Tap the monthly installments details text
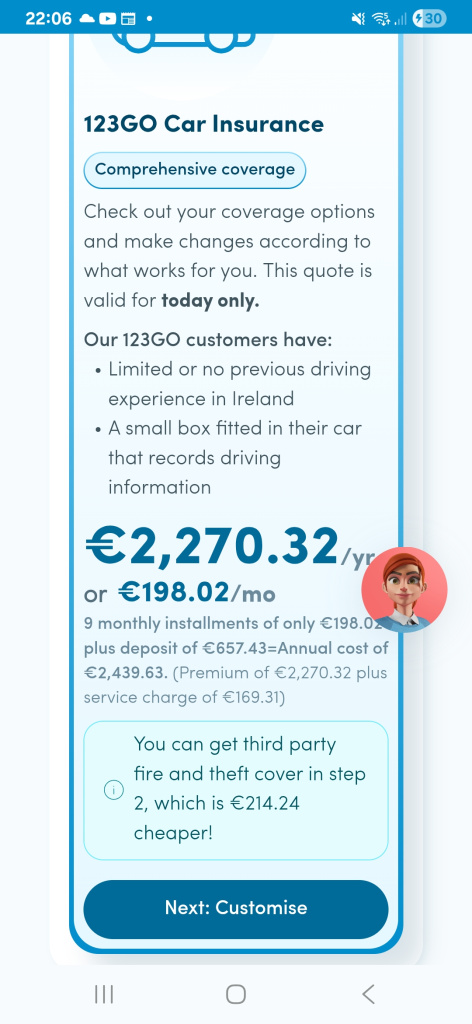The image size is (472, 1024). (236, 660)
